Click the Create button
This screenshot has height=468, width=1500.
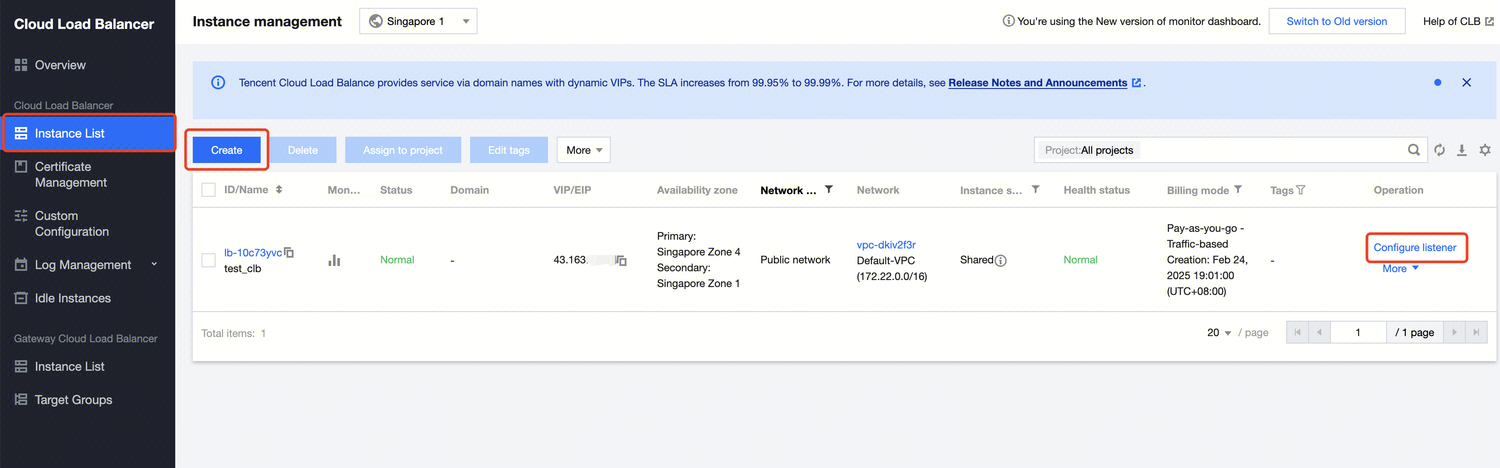pyautogui.click(x=227, y=150)
